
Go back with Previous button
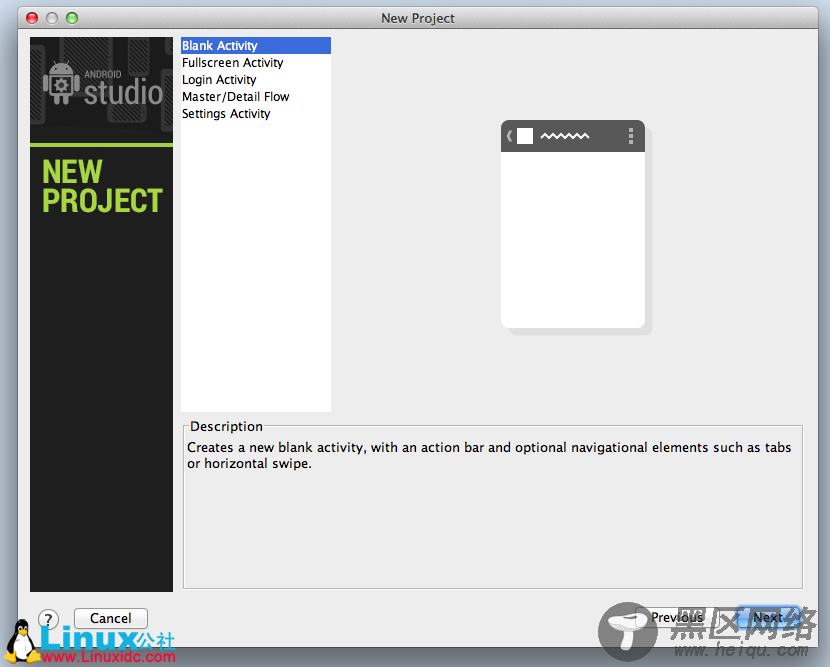[x=677, y=617]
